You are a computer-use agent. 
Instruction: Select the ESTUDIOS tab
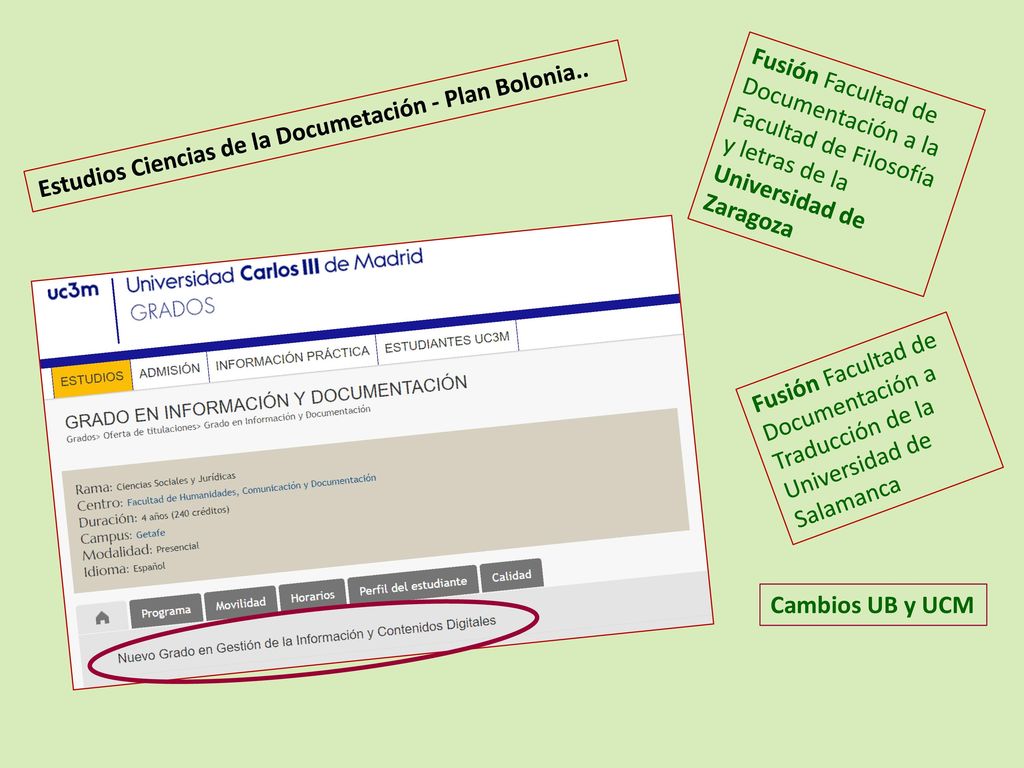tap(91, 378)
